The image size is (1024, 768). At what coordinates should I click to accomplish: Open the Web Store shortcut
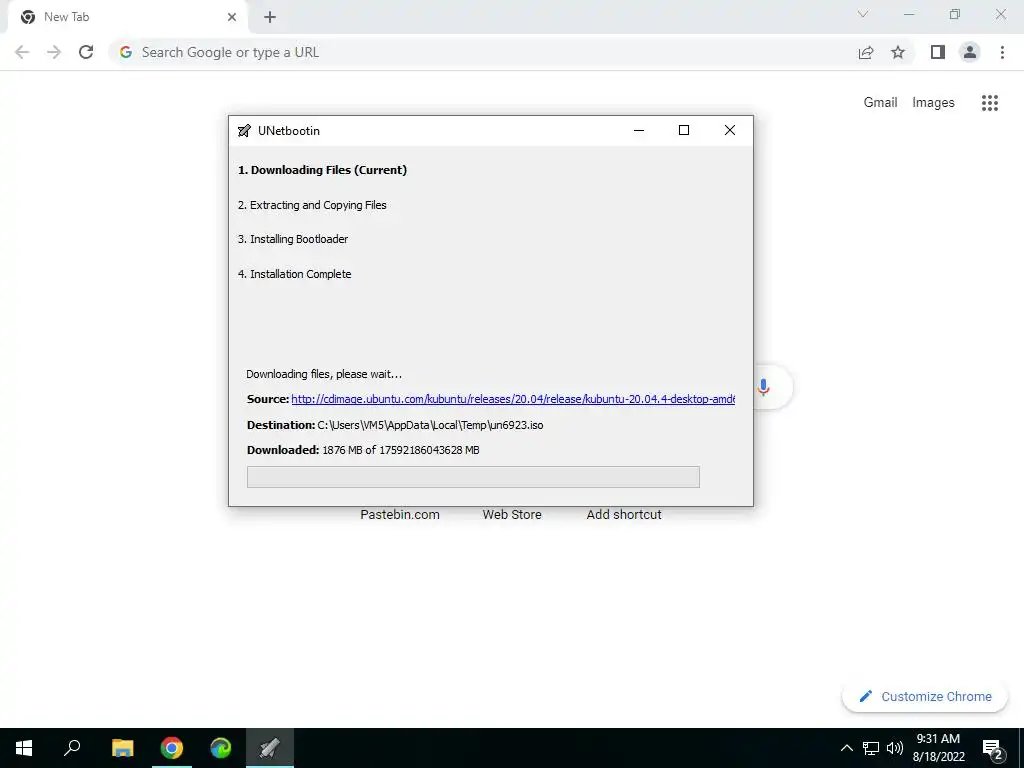[512, 515]
